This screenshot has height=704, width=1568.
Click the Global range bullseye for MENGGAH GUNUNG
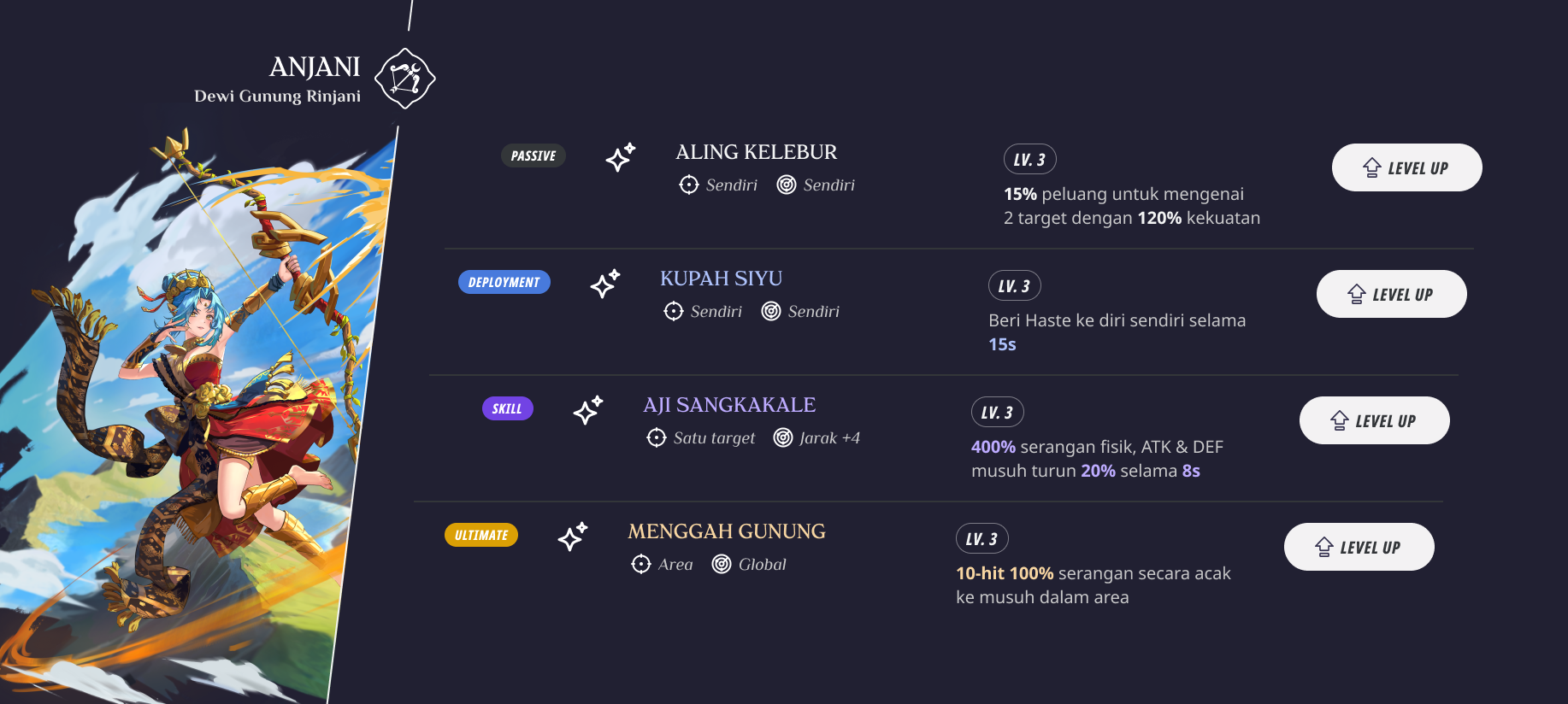tap(724, 565)
